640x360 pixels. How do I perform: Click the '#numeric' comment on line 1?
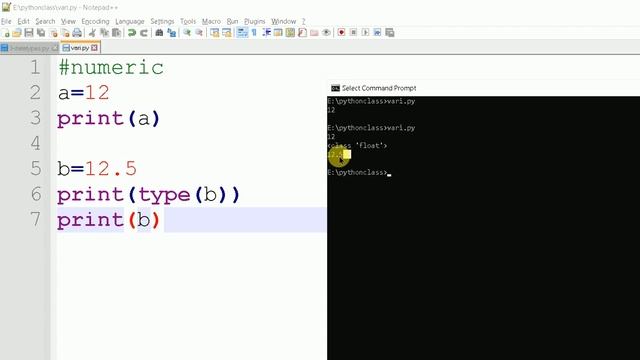point(111,67)
